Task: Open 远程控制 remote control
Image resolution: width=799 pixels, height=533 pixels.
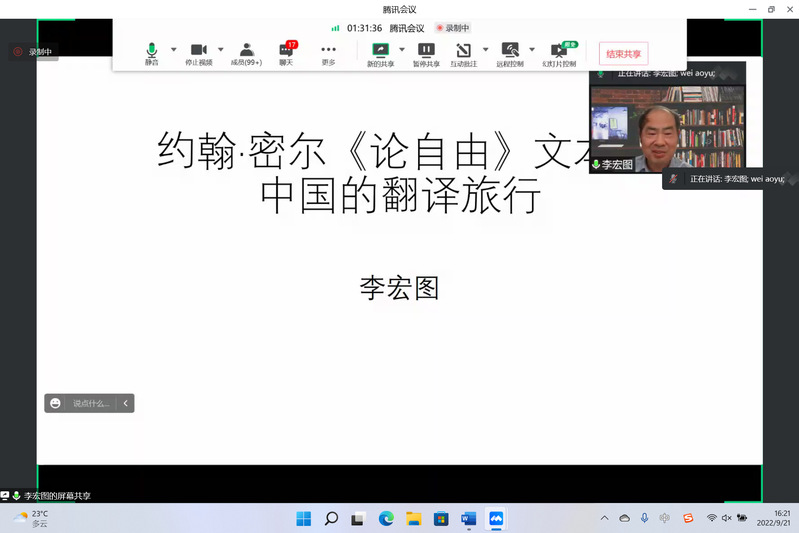Action: pyautogui.click(x=510, y=53)
